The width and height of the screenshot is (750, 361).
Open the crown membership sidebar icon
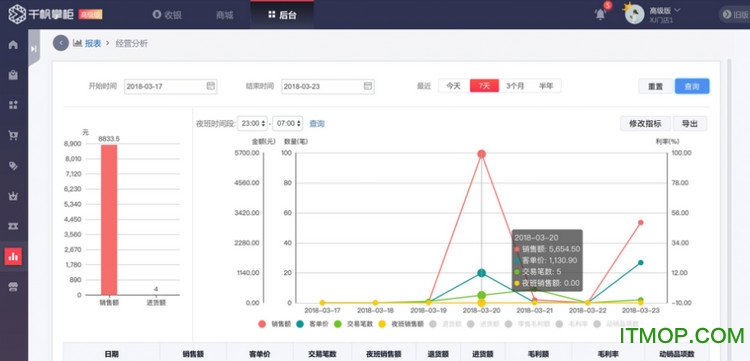click(13, 196)
